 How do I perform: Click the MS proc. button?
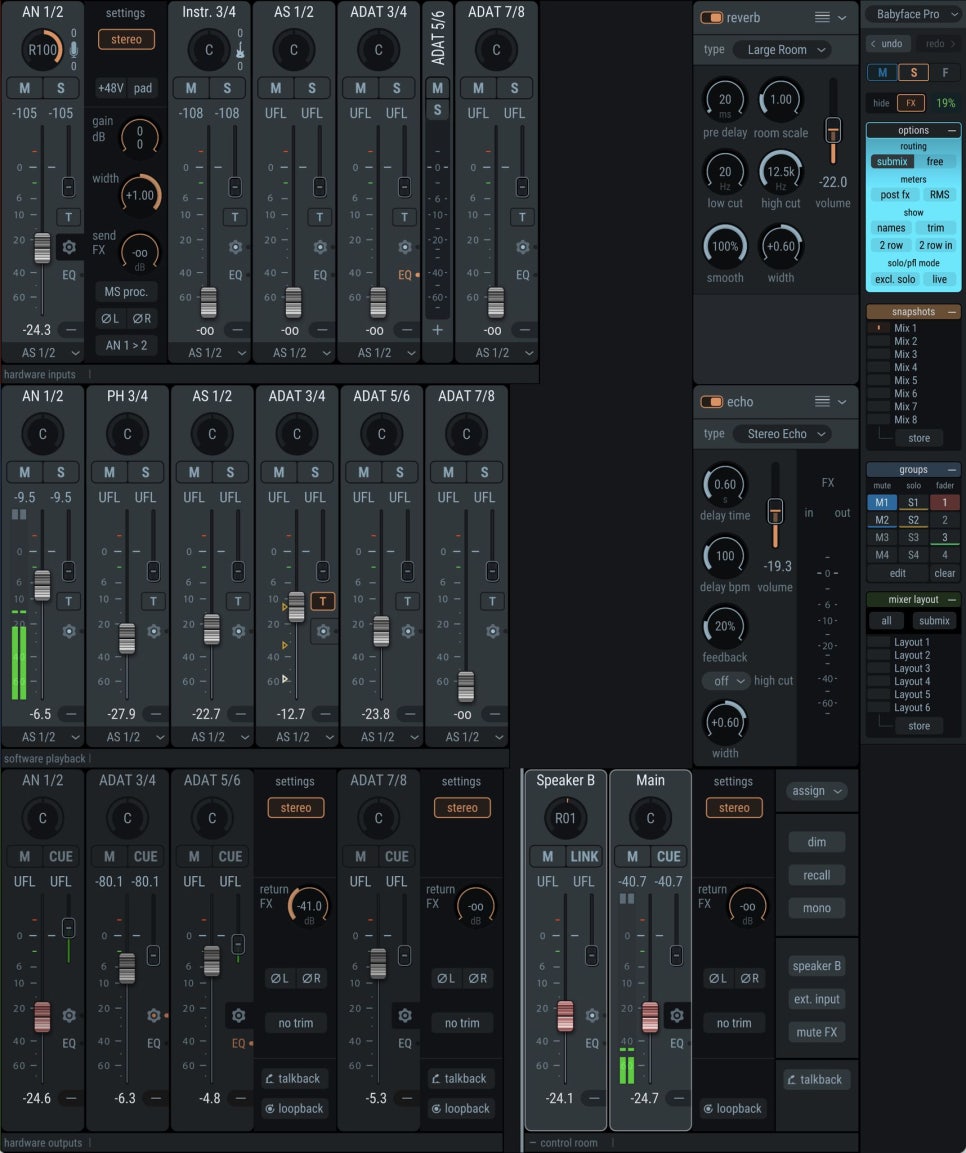[126, 292]
